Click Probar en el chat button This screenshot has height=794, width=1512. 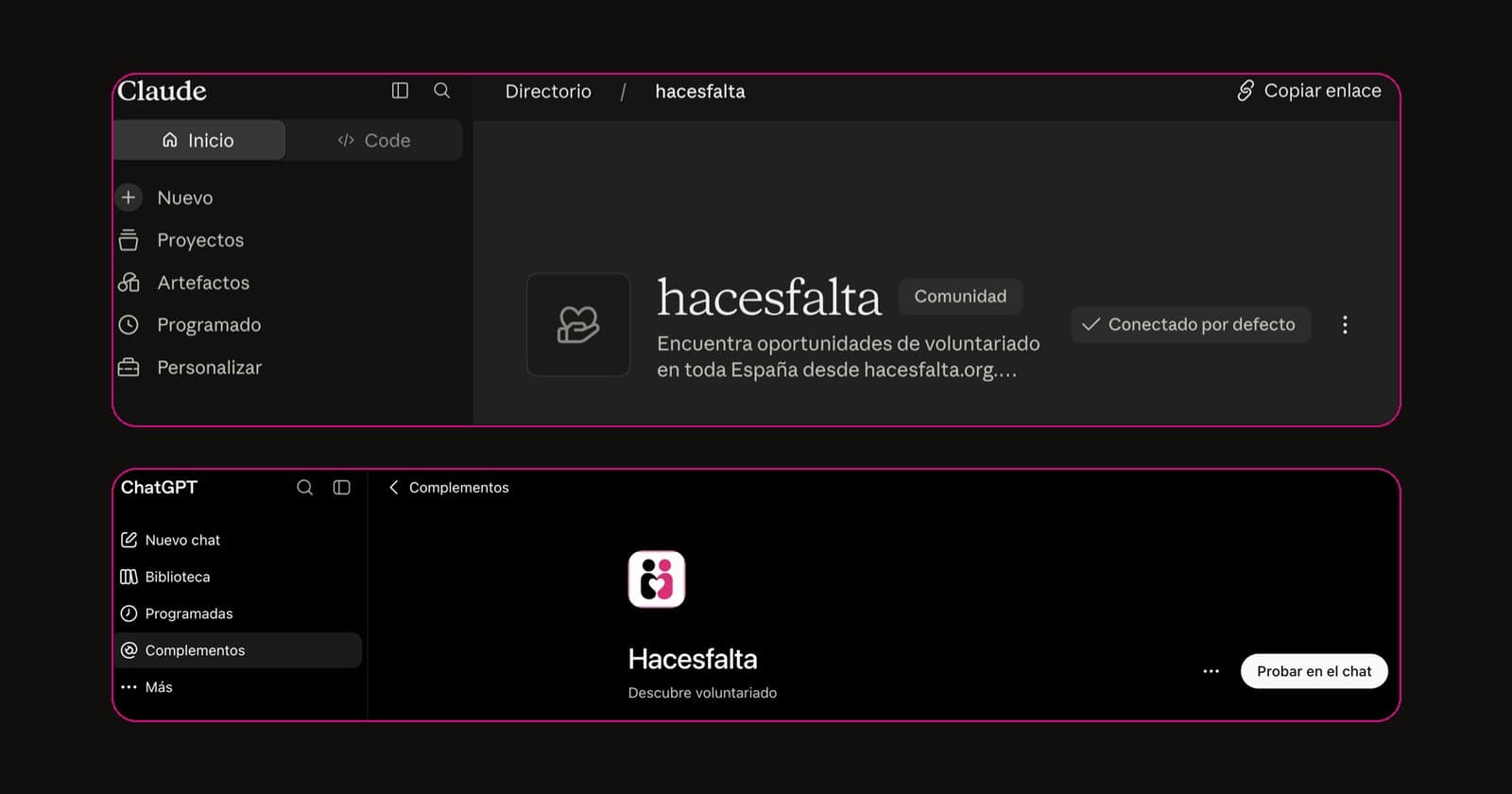1314,671
